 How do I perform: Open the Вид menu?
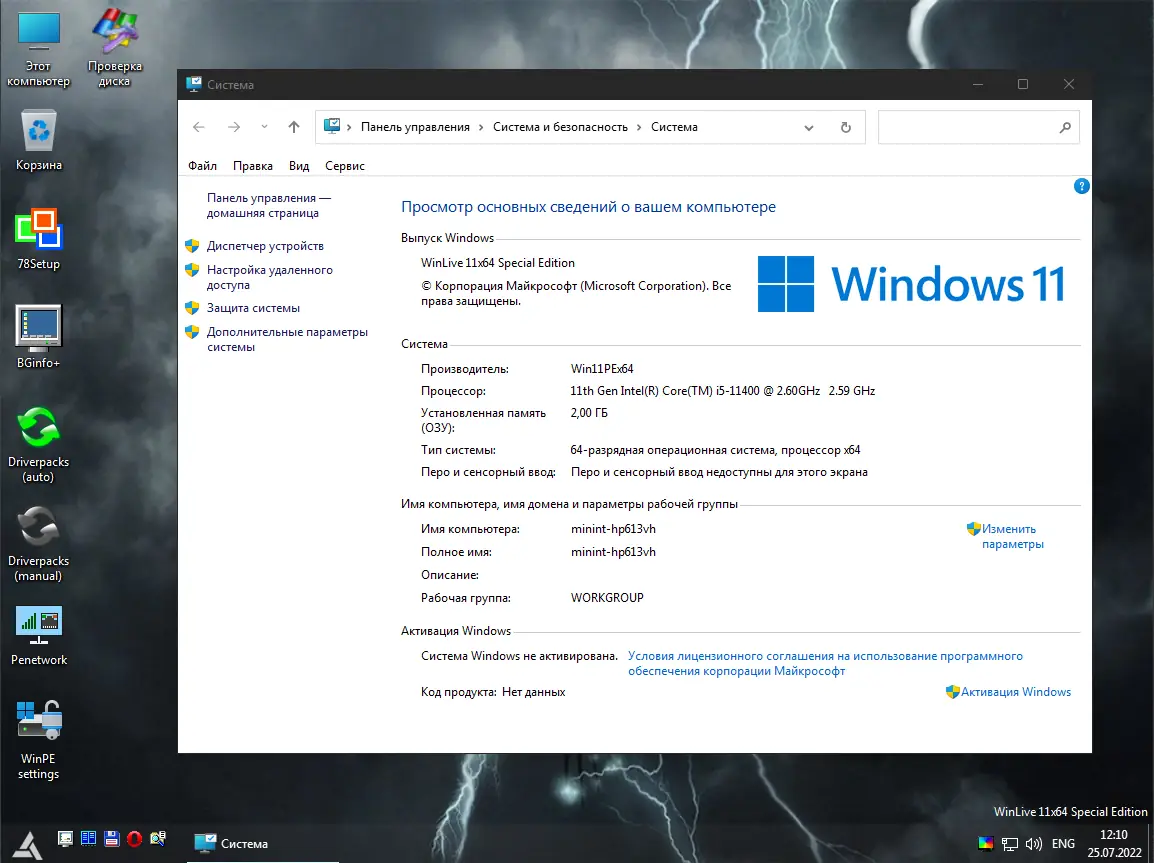(x=299, y=166)
